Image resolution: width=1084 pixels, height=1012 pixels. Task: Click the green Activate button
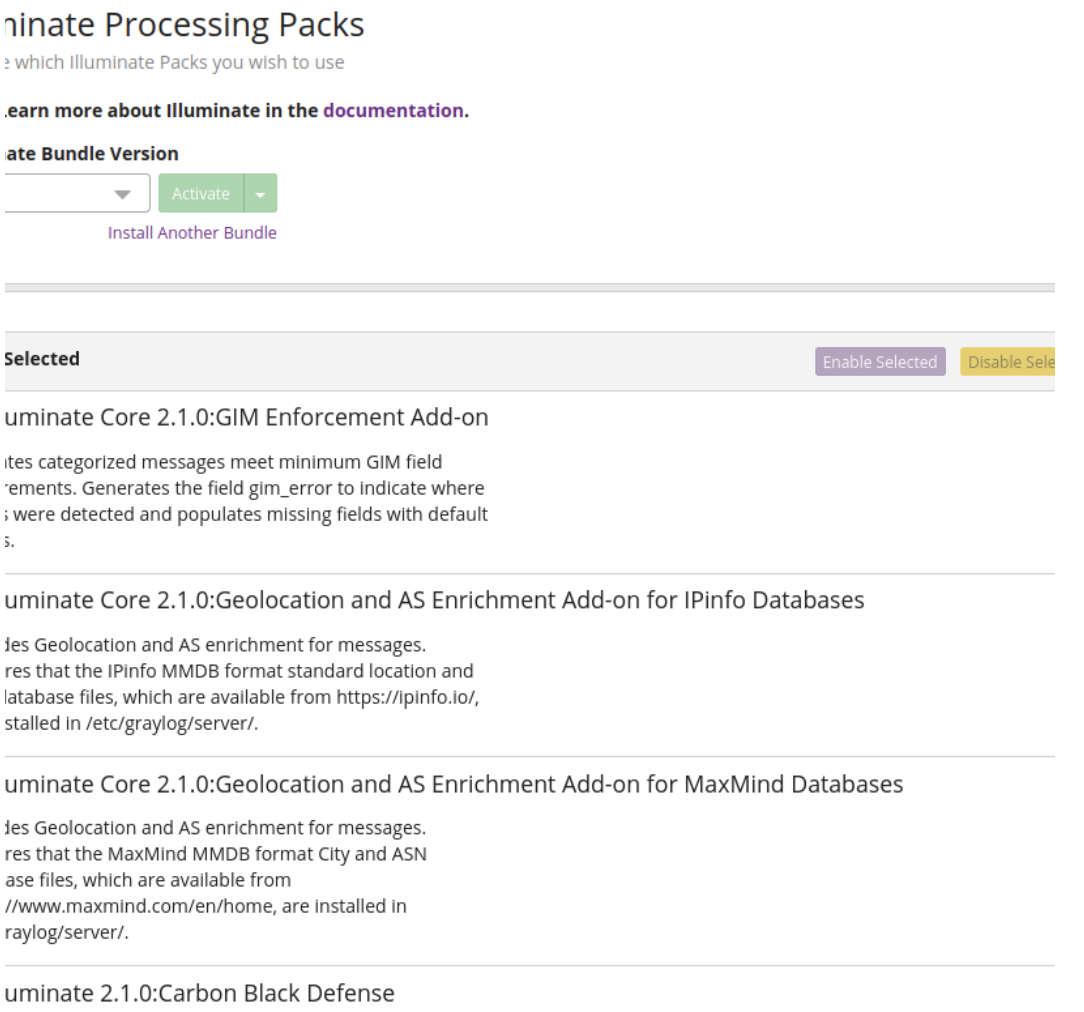[x=201, y=194]
